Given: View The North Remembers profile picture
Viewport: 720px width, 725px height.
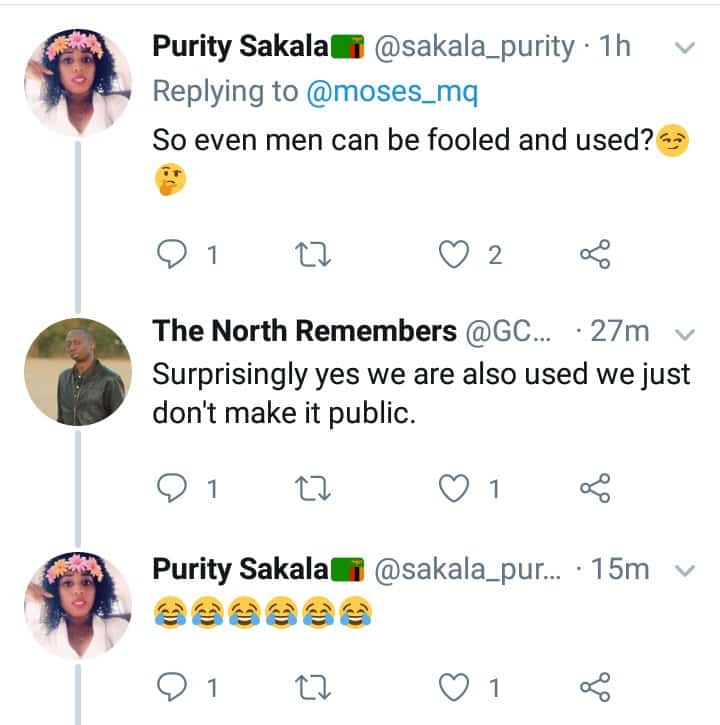Looking at the screenshot, I should coord(77,371).
